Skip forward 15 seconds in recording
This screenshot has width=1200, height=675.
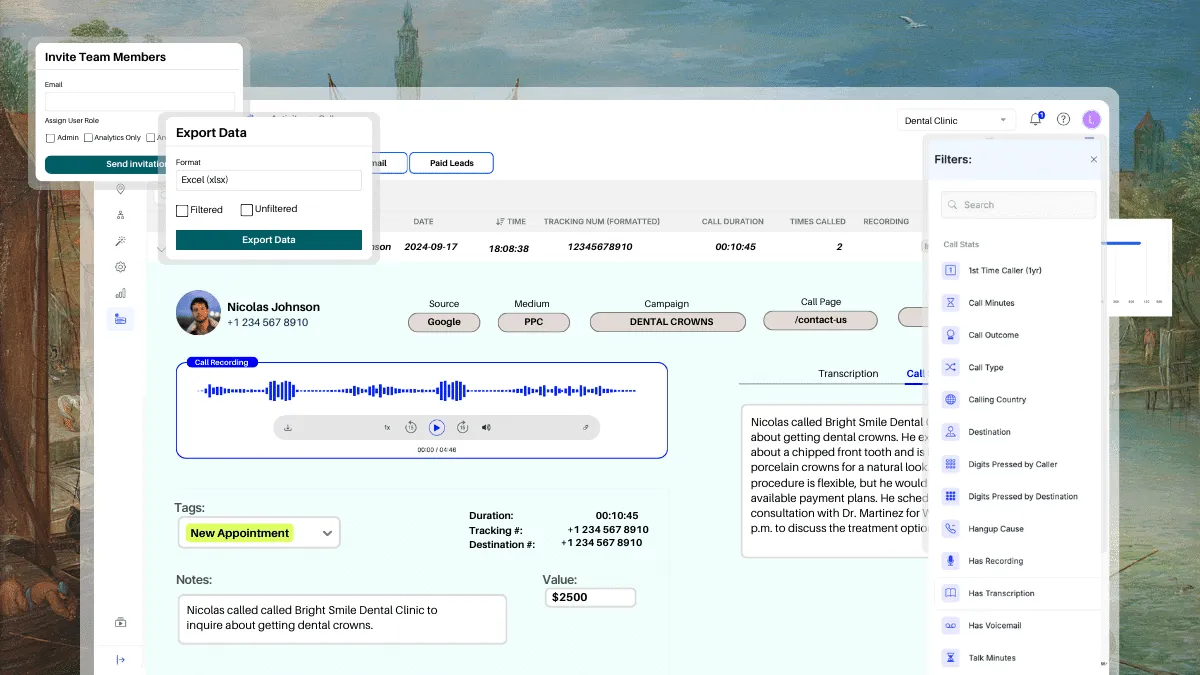[x=462, y=427]
